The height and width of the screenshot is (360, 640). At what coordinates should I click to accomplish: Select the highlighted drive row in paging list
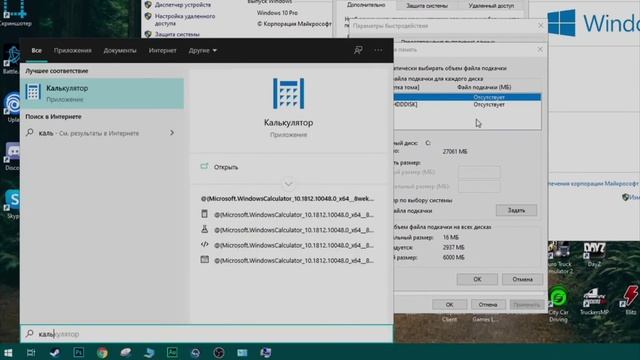click(467, 97)
